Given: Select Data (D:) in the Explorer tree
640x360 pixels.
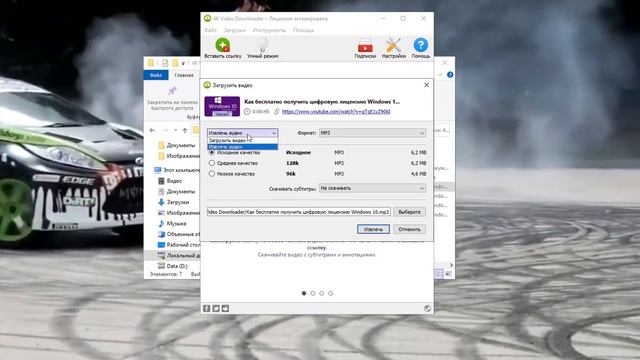Looking at the screenshot, I should [173, 266].
